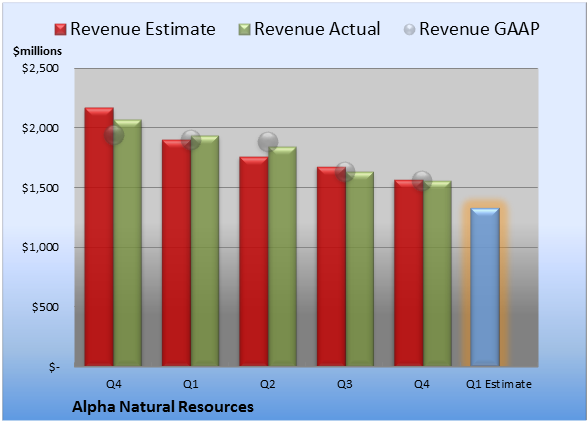Select the blue Q1 Estimate bar
Screen dimensions: 588x422
[485, 287]
